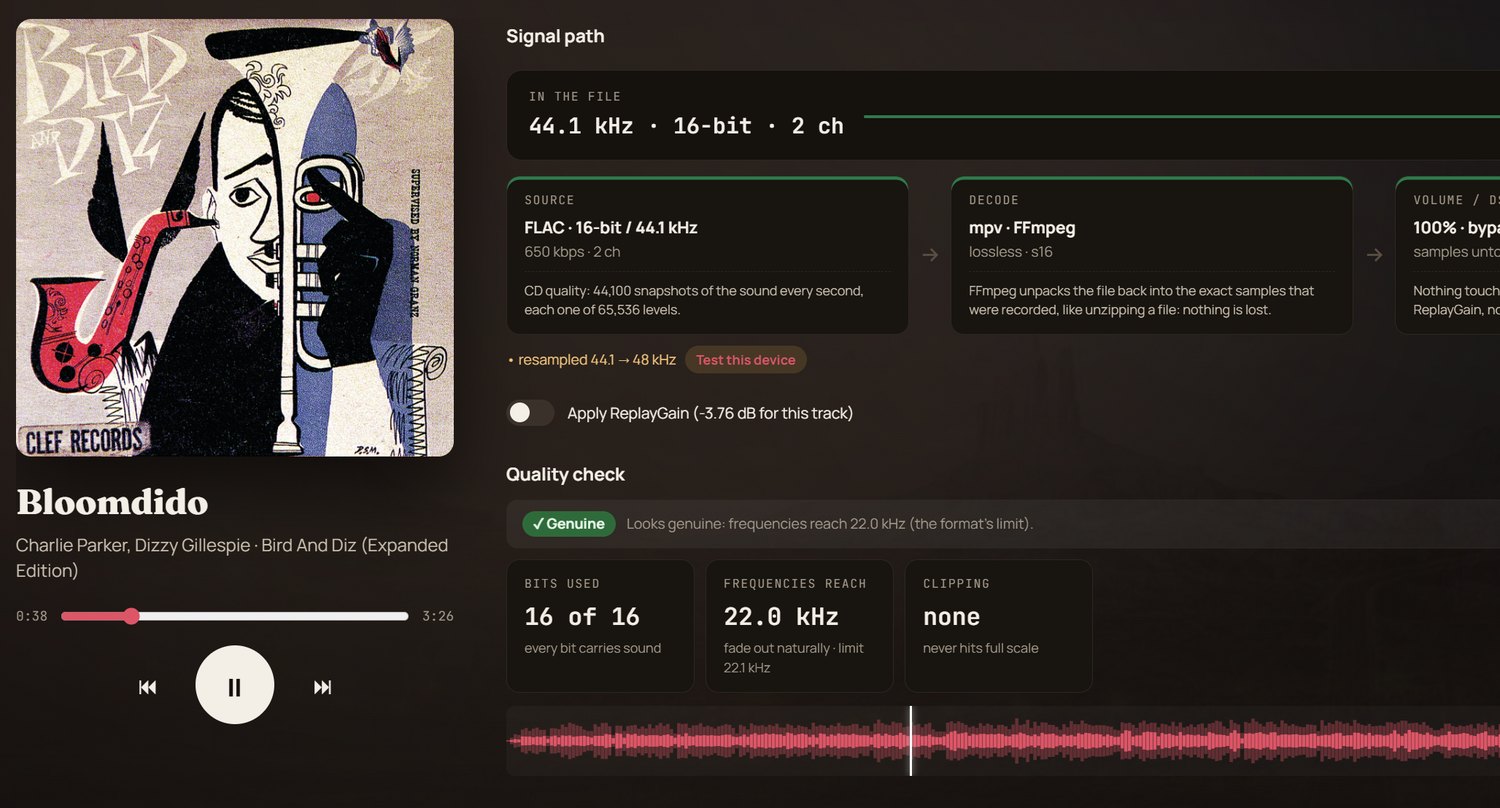Click the white playhead in the waveform
Viewport: 1500px width, 808px height.
click(911, 741)
